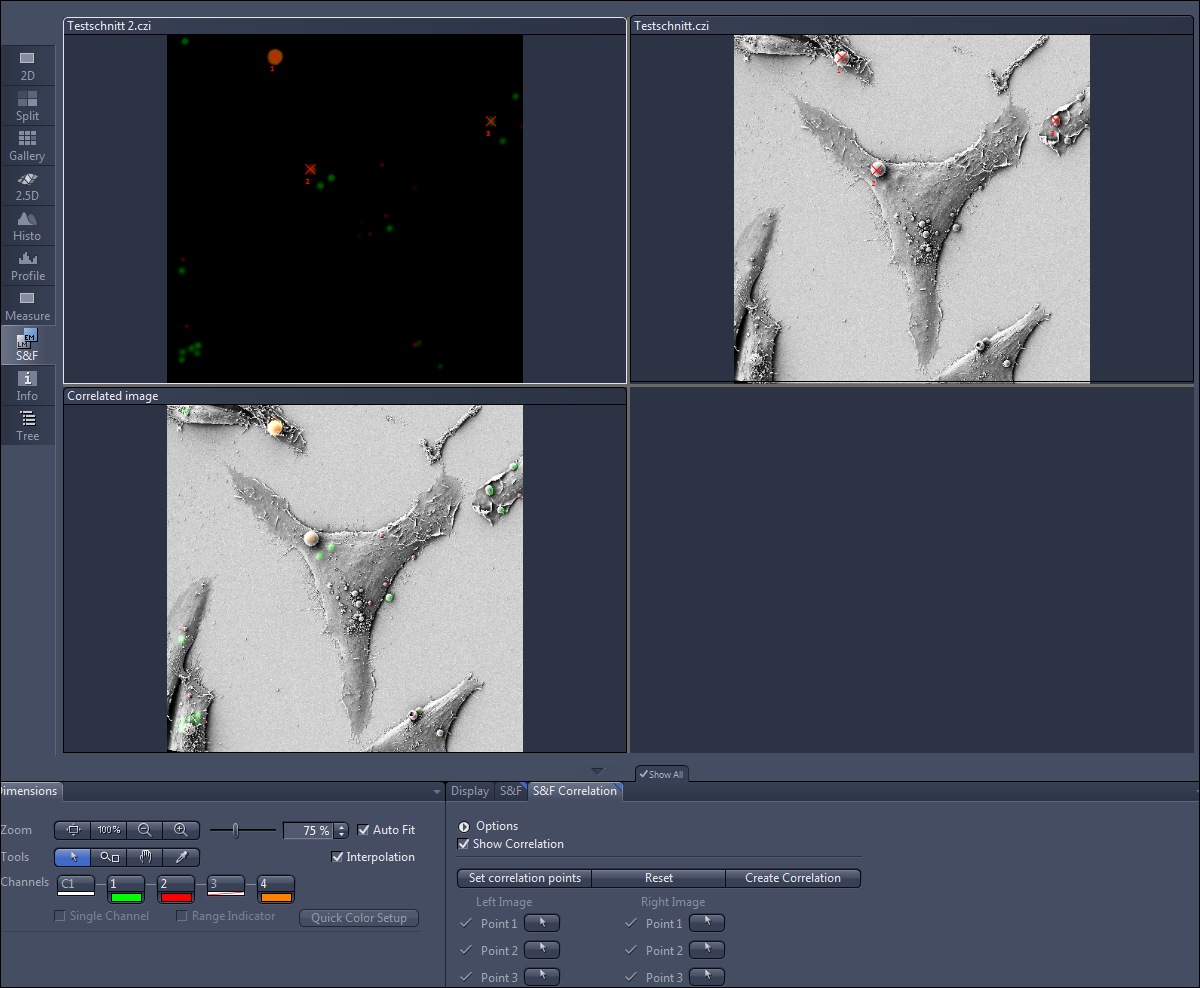Uncheck Interpolation
The width and height of the screenshot is (1200, 988).
click(339, 856)
